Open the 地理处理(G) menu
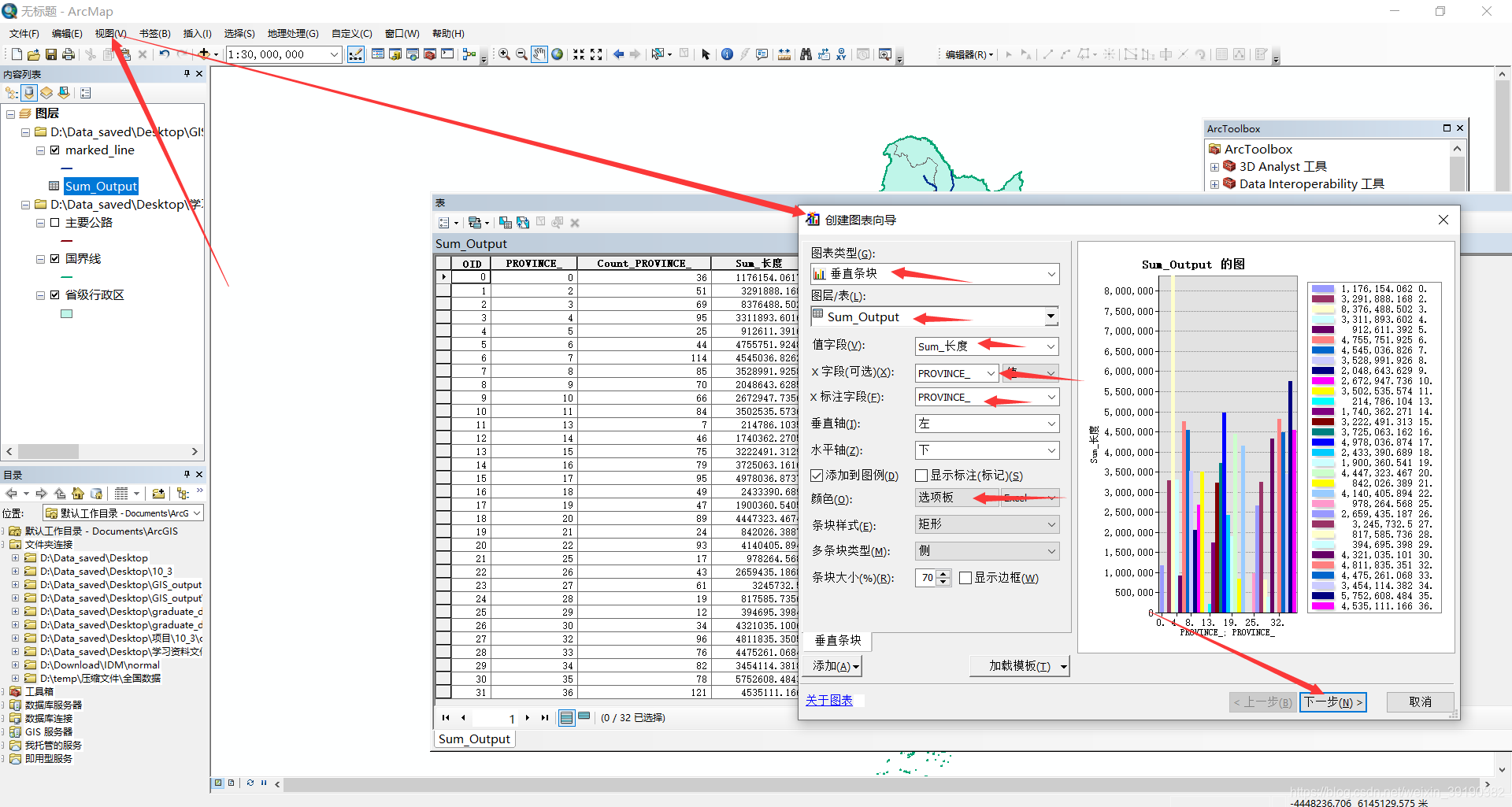1512x807 pixels. coord(293,33)
